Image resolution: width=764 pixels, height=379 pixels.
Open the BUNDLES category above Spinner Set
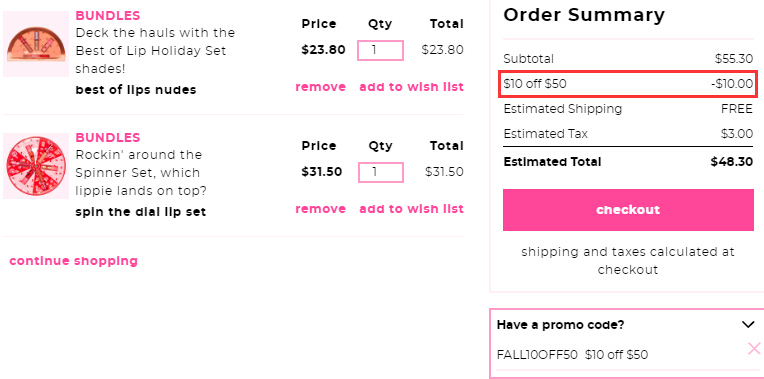tap(108, 137)
